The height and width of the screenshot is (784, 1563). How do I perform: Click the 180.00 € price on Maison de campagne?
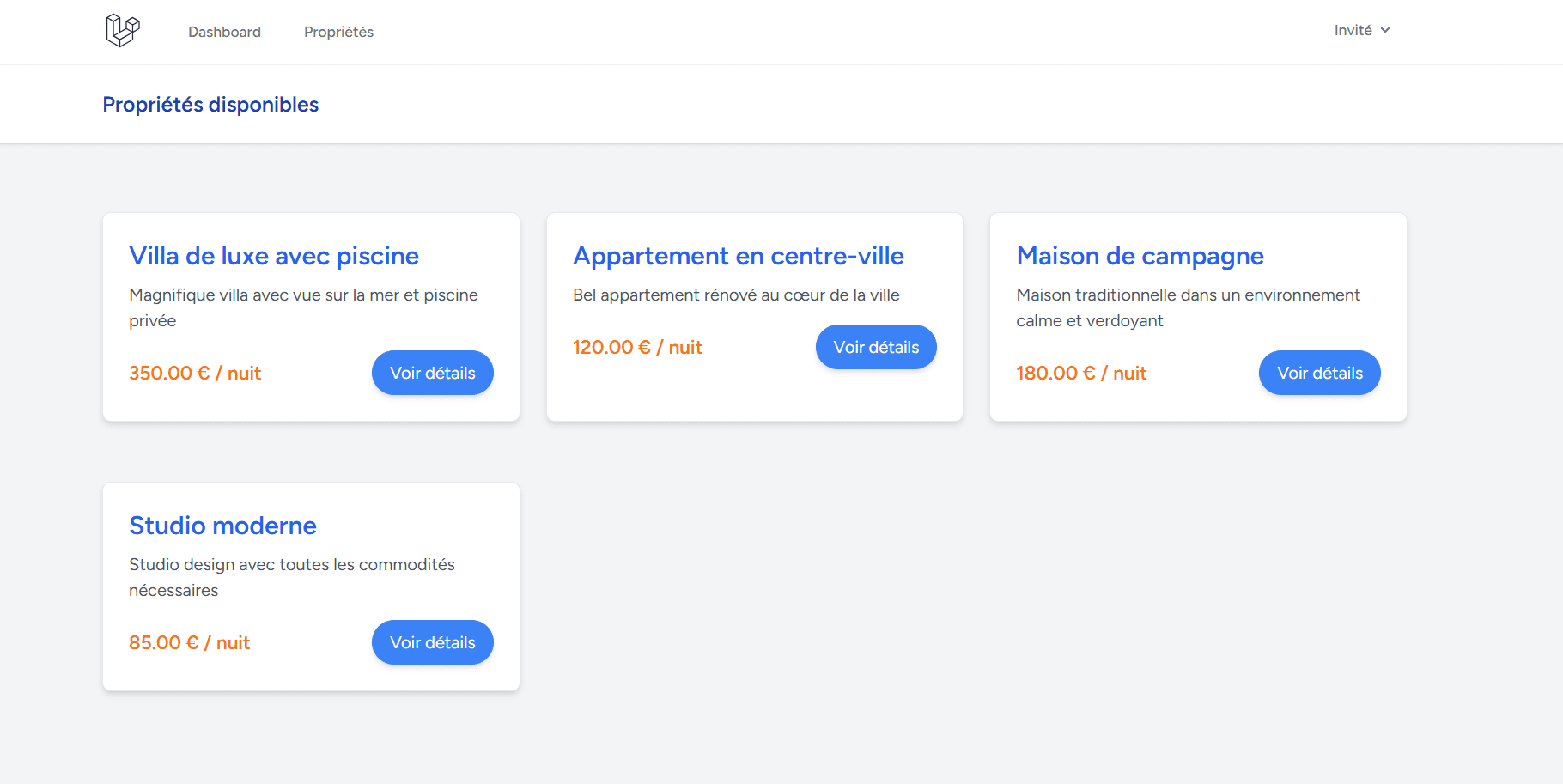point(1080,373)
